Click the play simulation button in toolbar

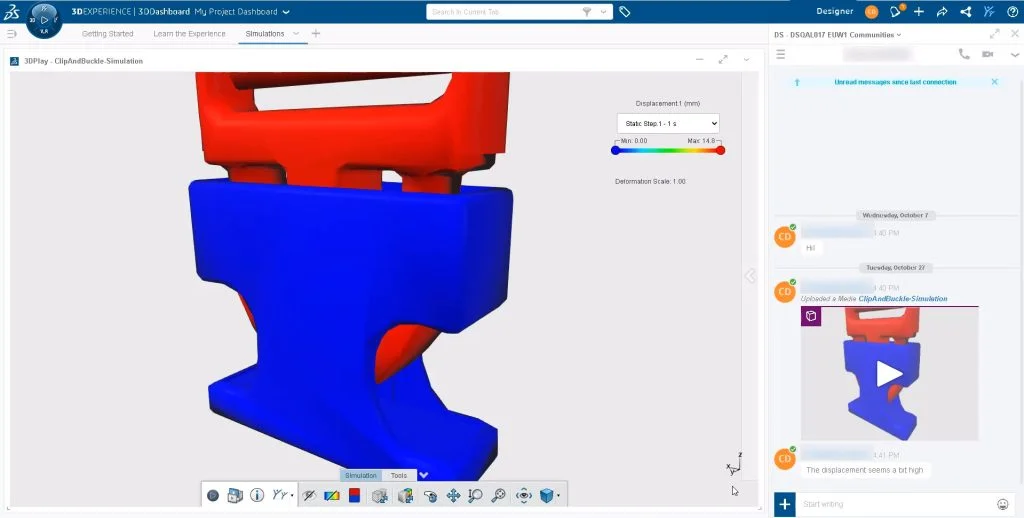(213, 495)
